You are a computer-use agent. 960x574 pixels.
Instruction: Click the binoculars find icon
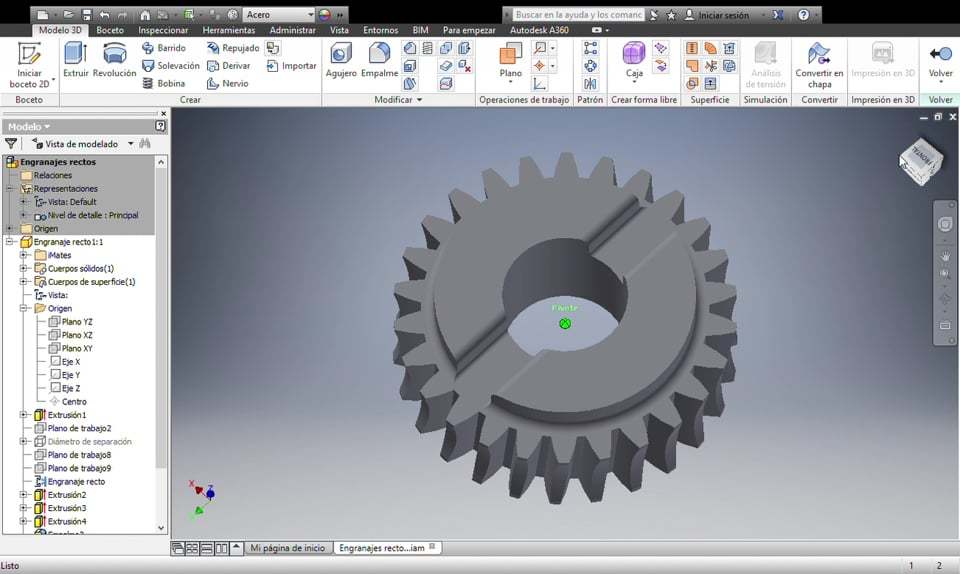[145, 143]
